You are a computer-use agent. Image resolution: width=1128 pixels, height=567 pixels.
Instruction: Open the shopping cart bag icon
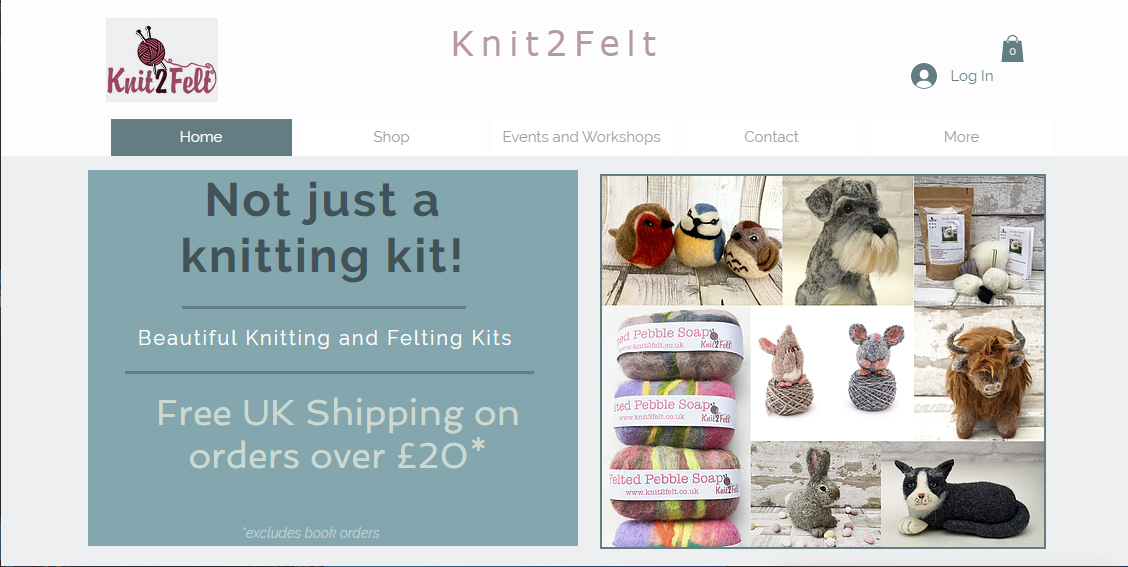pos(1012,48)
